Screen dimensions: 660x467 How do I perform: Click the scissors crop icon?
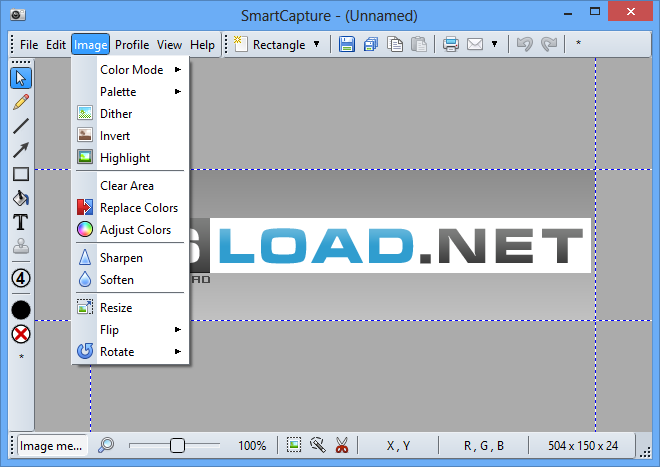[x=342, y=445]
